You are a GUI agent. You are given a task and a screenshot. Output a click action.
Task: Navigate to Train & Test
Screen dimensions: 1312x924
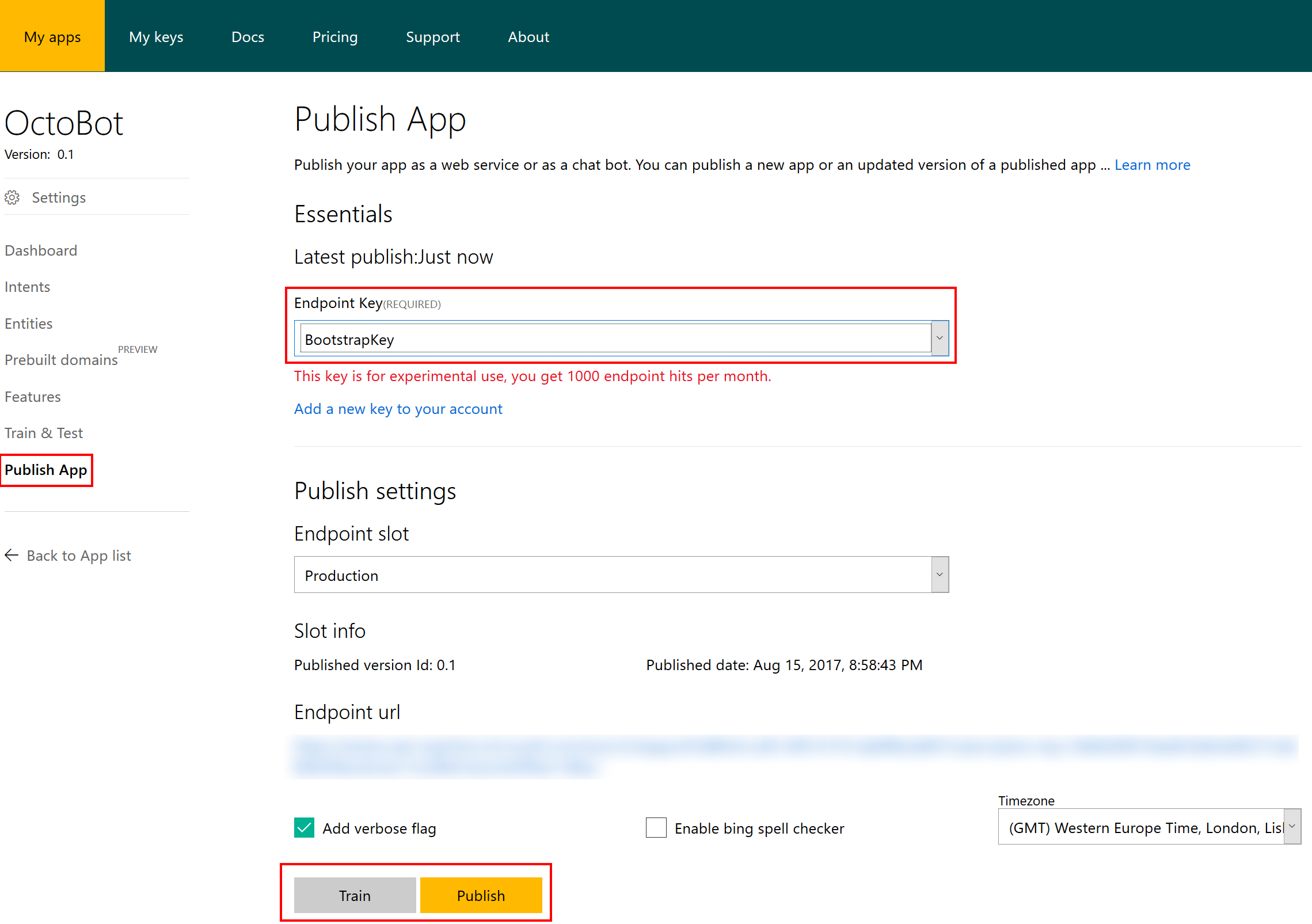[44, 433]
